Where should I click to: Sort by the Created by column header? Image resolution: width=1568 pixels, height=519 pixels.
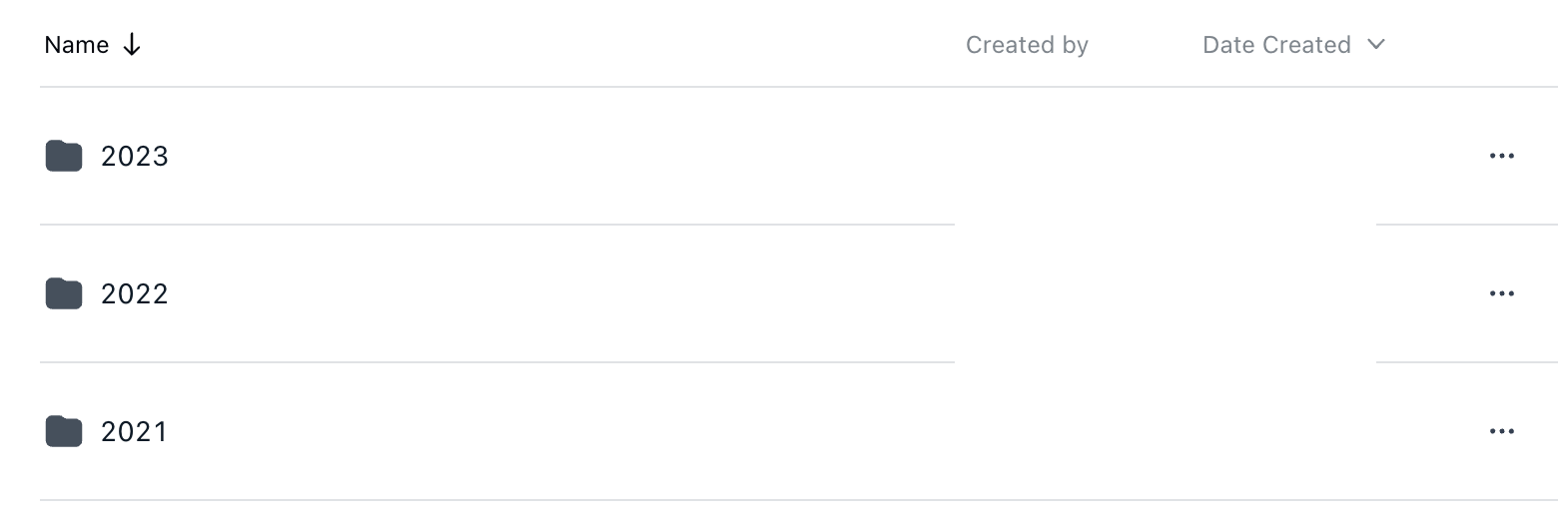[x=1027, y=45]
